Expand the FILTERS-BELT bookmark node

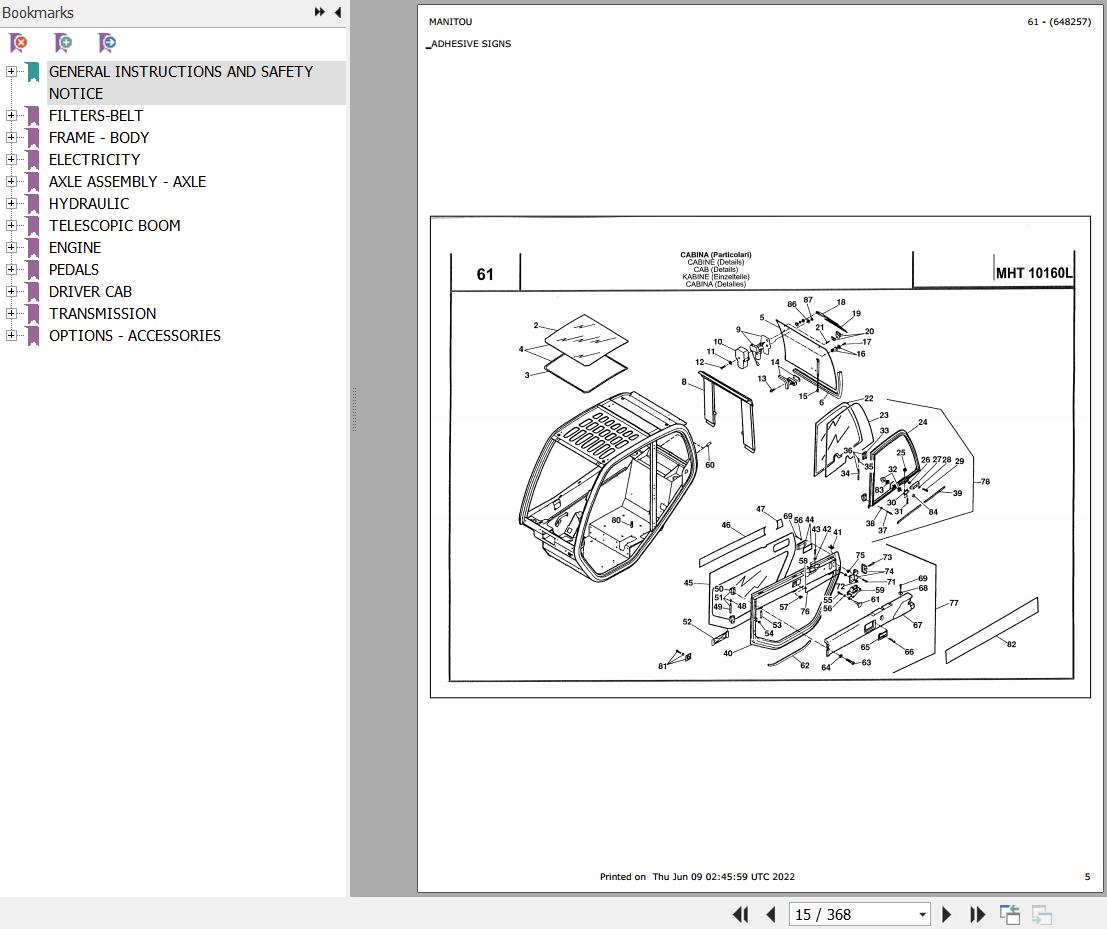pos(11,115)
